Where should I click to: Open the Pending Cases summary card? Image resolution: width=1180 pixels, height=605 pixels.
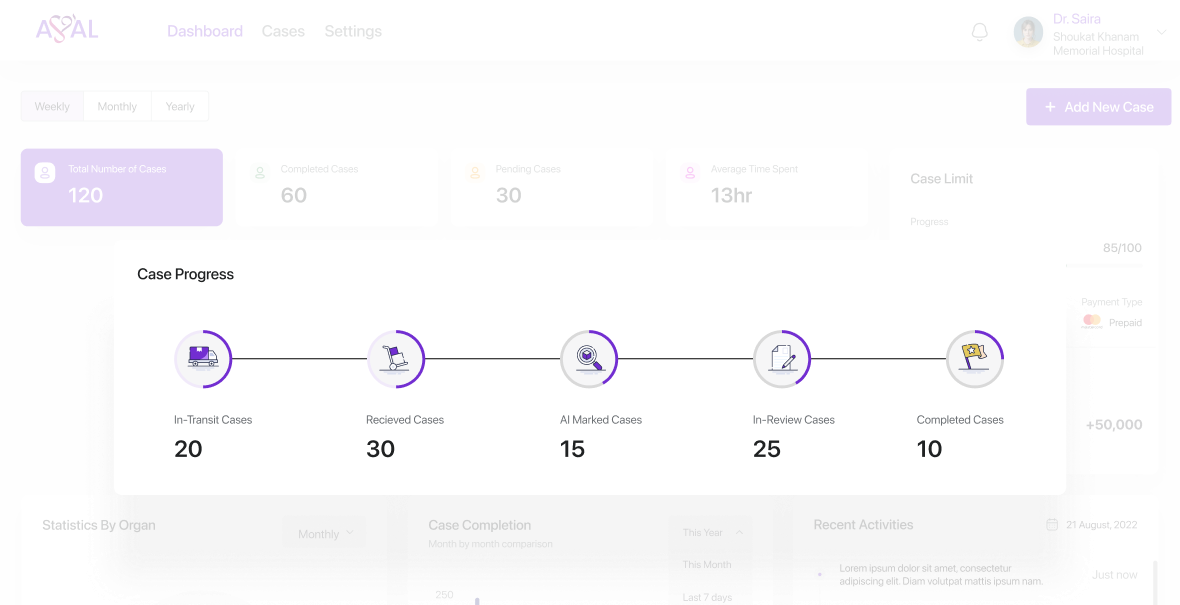click(x=552, y=187)
